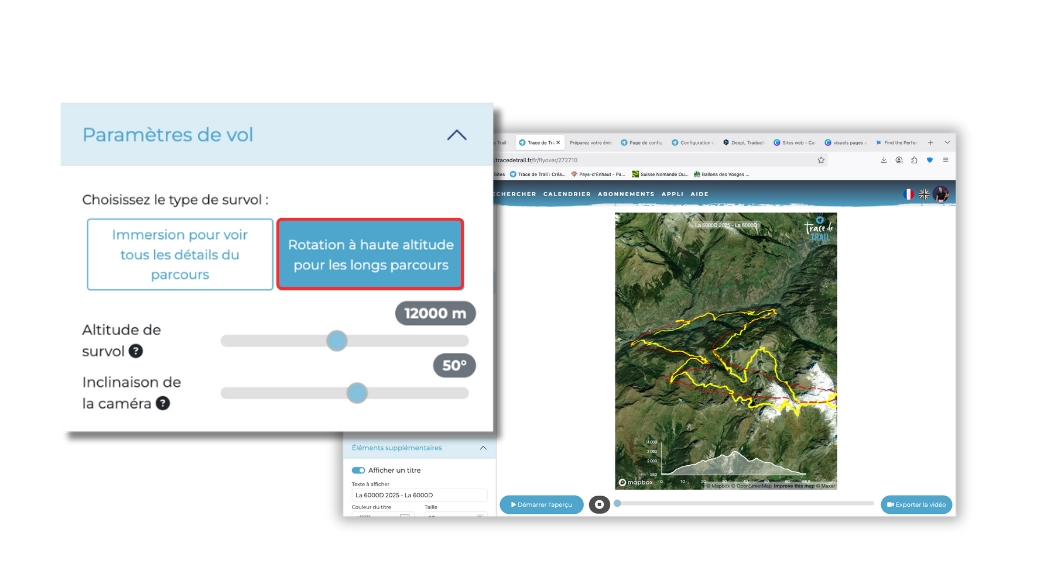
Task: Open the ABONNEMENTS menu item
Action: (626, 194)
